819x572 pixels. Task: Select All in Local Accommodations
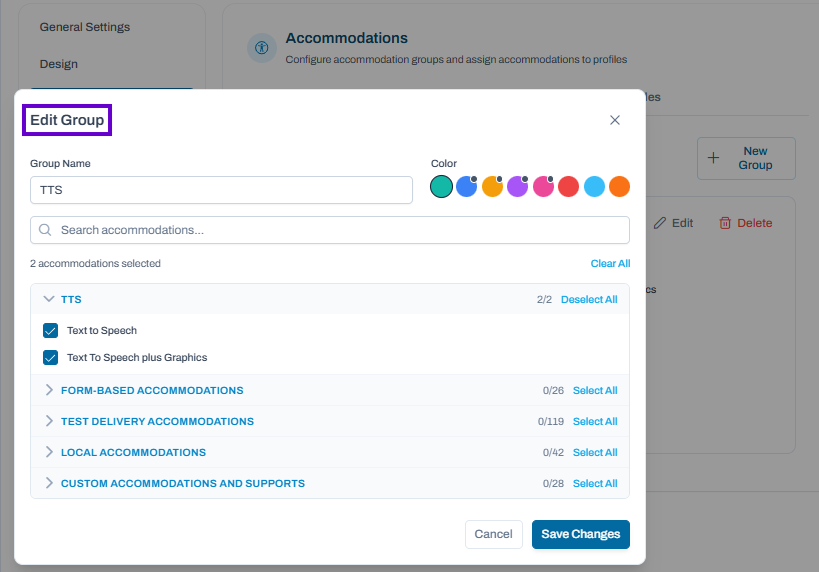595,452
